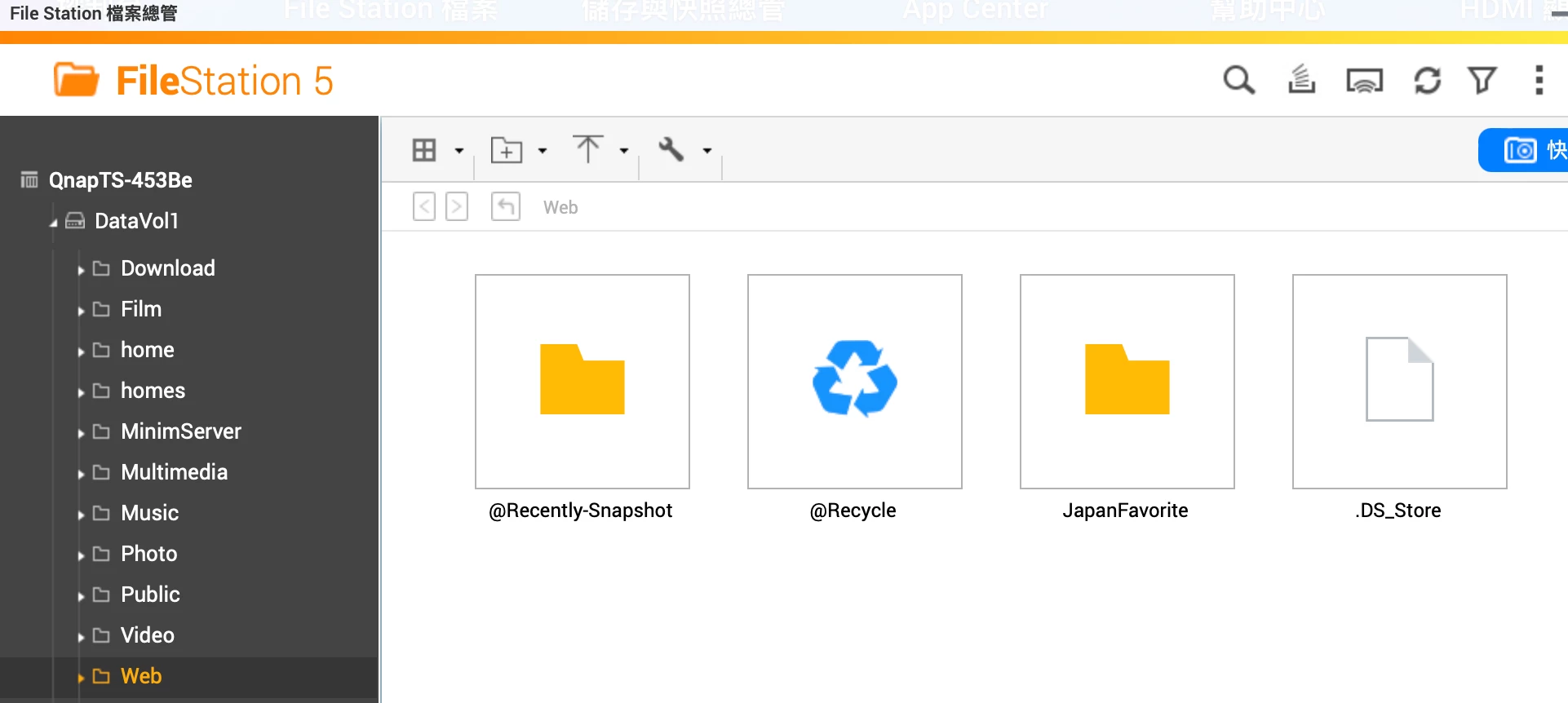The height and width of the screenshot is (703, 1568).
Task: Click the upload arrow icon
Action: (x=587, y=148)
